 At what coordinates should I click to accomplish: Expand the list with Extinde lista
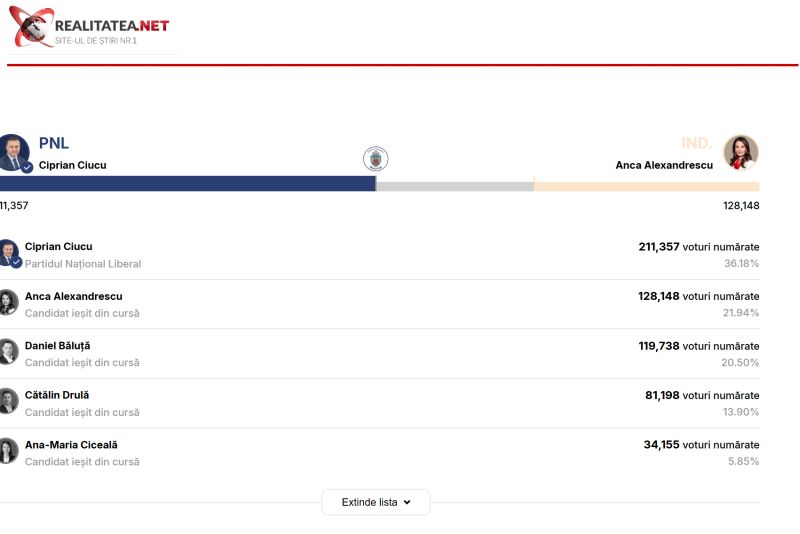[x=369, y=502]
